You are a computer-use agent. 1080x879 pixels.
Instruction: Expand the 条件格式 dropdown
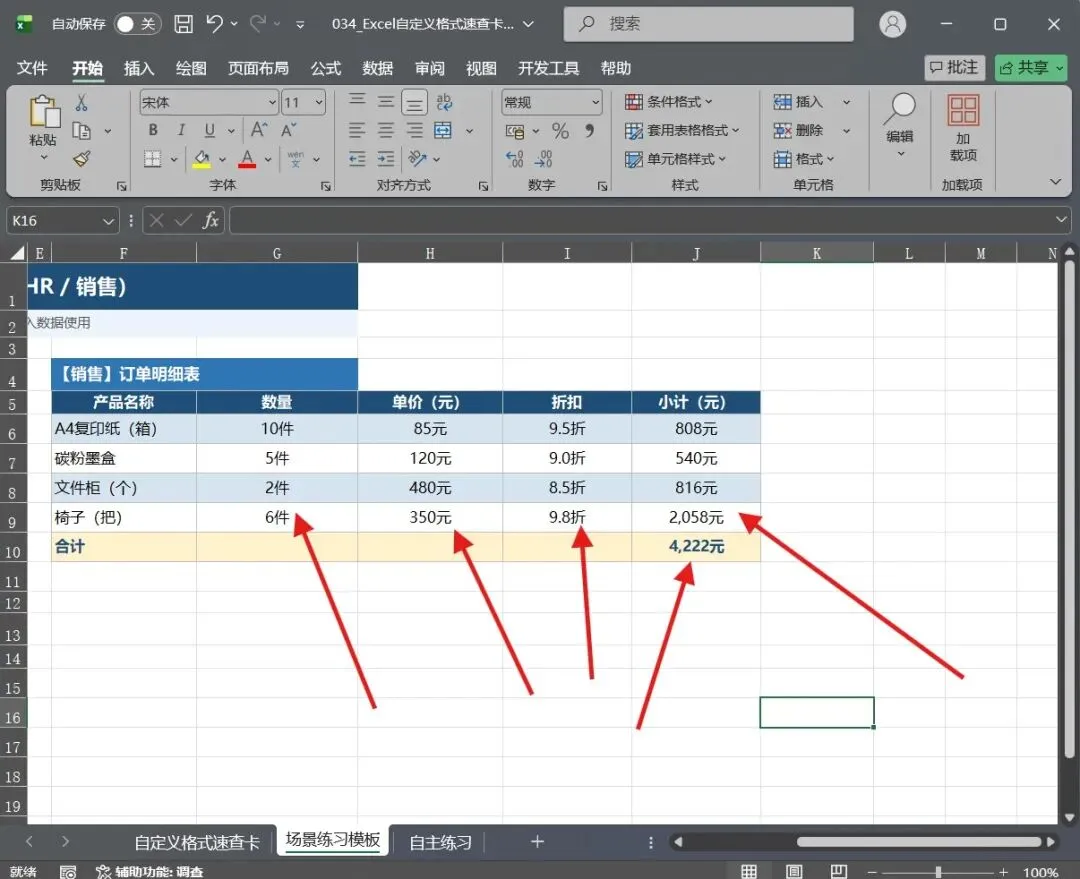coord(669,102)
